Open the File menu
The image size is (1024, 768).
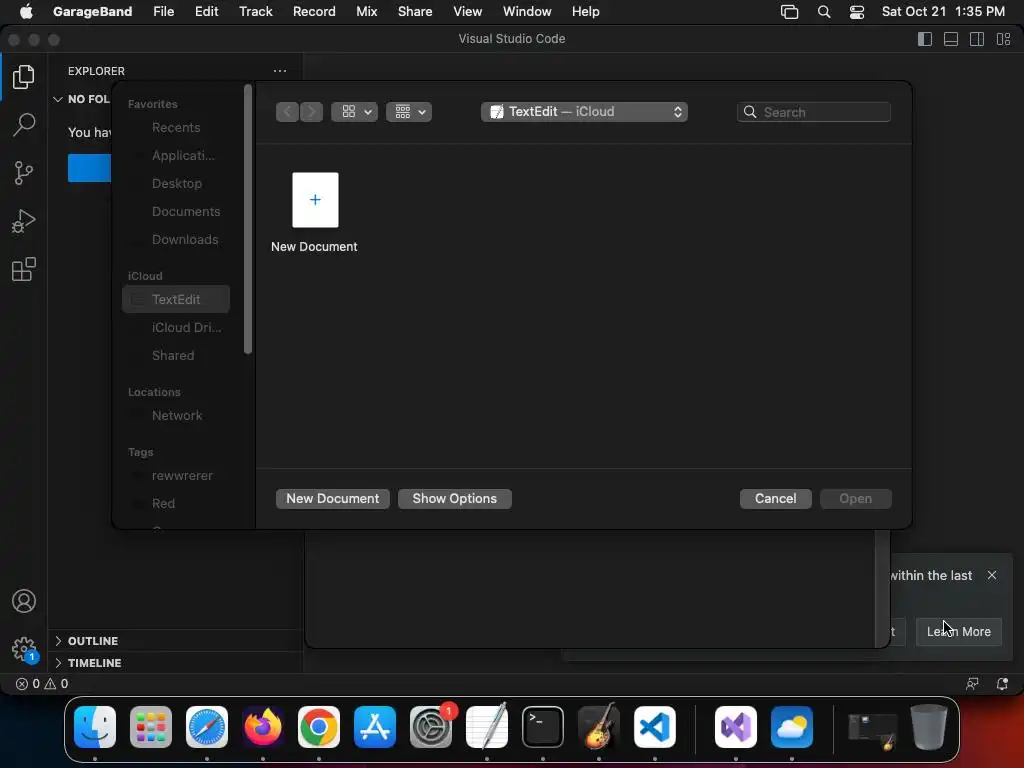[x=163, y=12]
